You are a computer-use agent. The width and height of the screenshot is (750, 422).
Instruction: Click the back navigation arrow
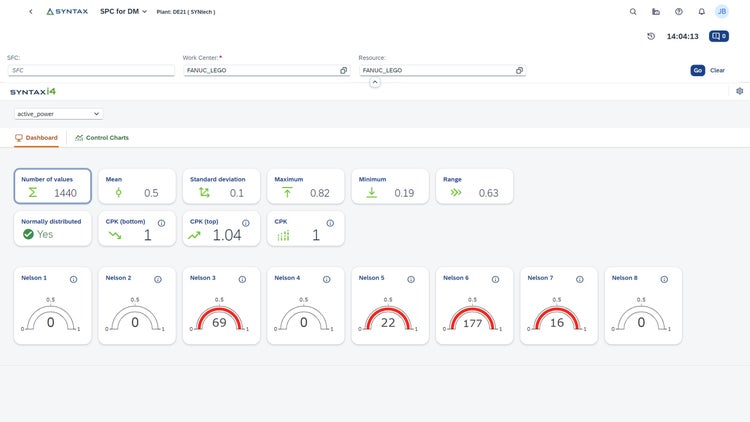pos(31,11)
